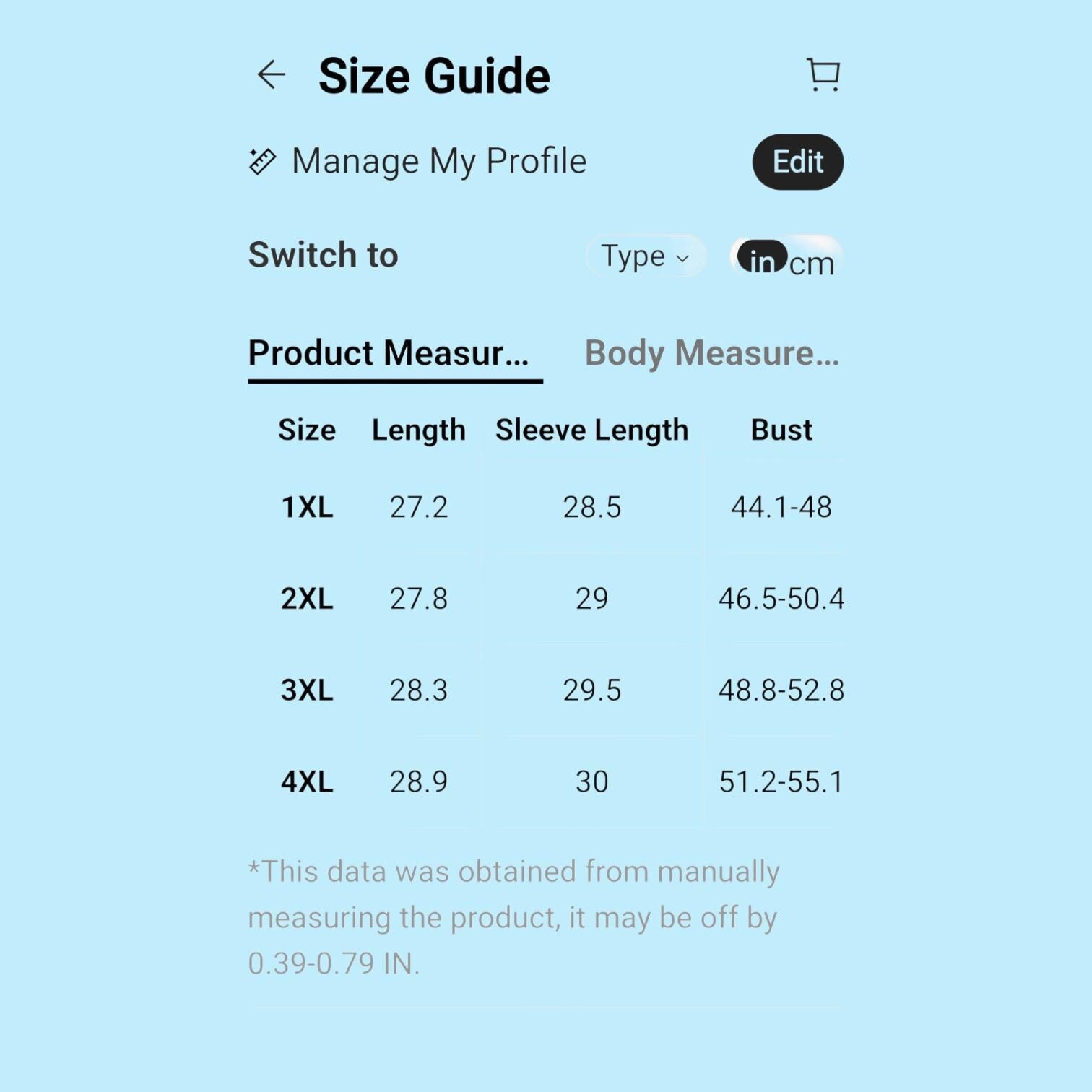Click the chevron in the Type selector
Image resolution: width=1092 pixels, height=1092 pixels.
(682, 258)
